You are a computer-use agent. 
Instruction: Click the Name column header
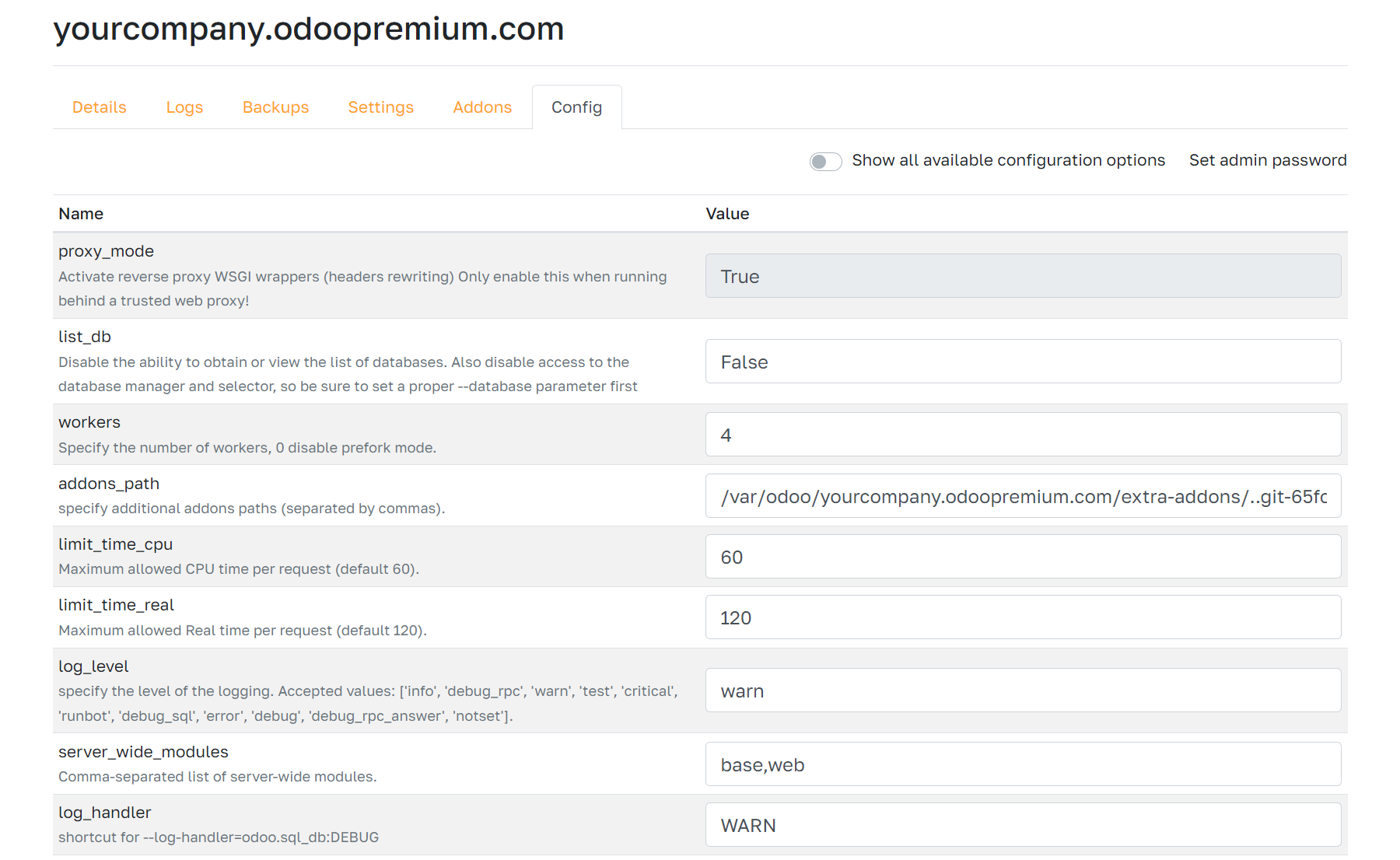(x=81, y=214)
